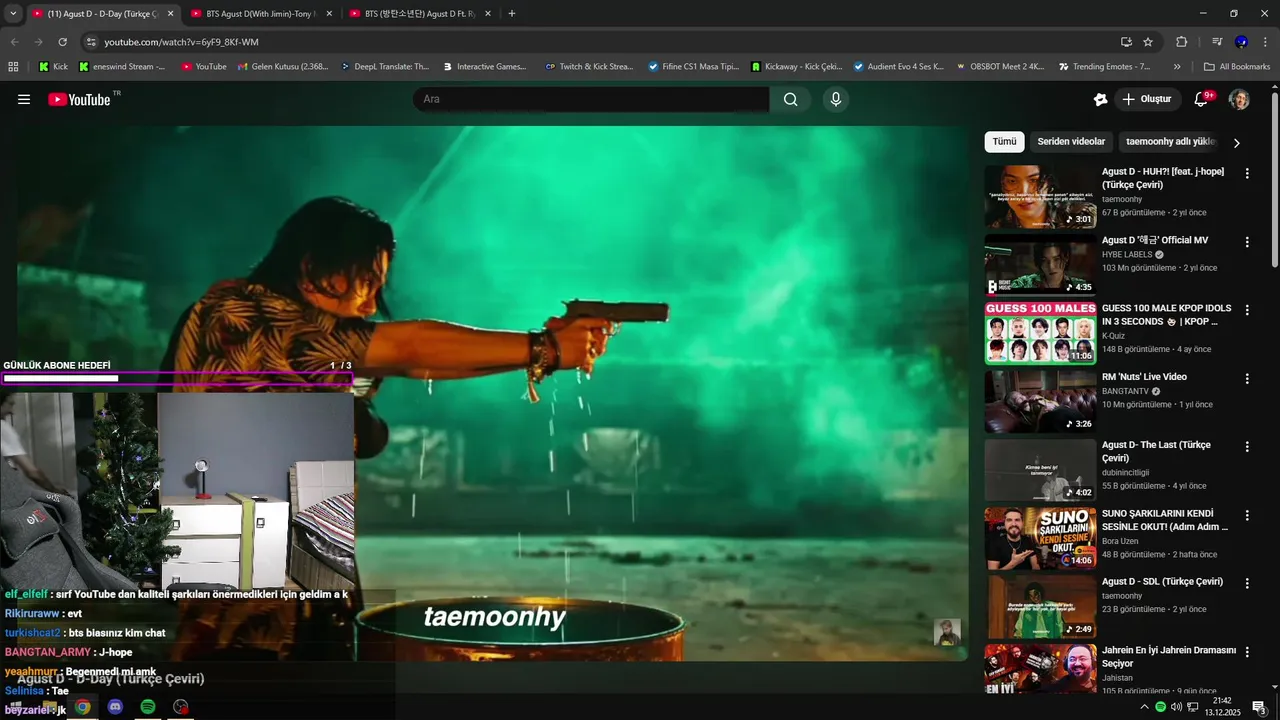Viewport: 1280px width, 720px height.
Task: Open Discord from the taskbar
Action: tap(115, 707)
